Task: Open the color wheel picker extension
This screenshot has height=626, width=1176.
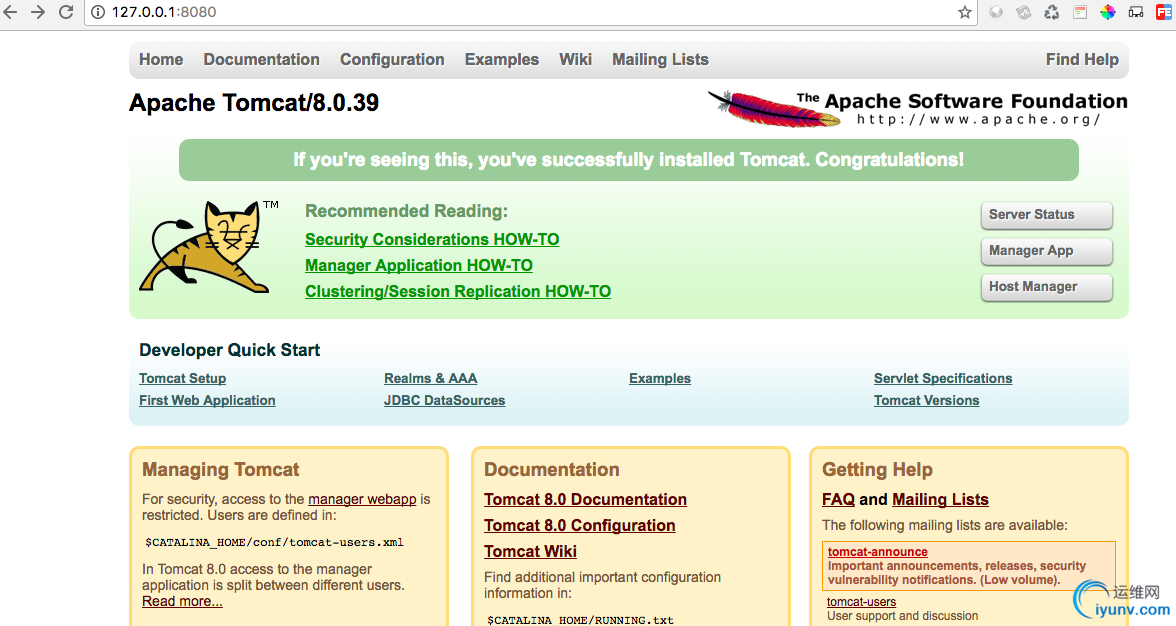Action: [x=1108, y=12]
